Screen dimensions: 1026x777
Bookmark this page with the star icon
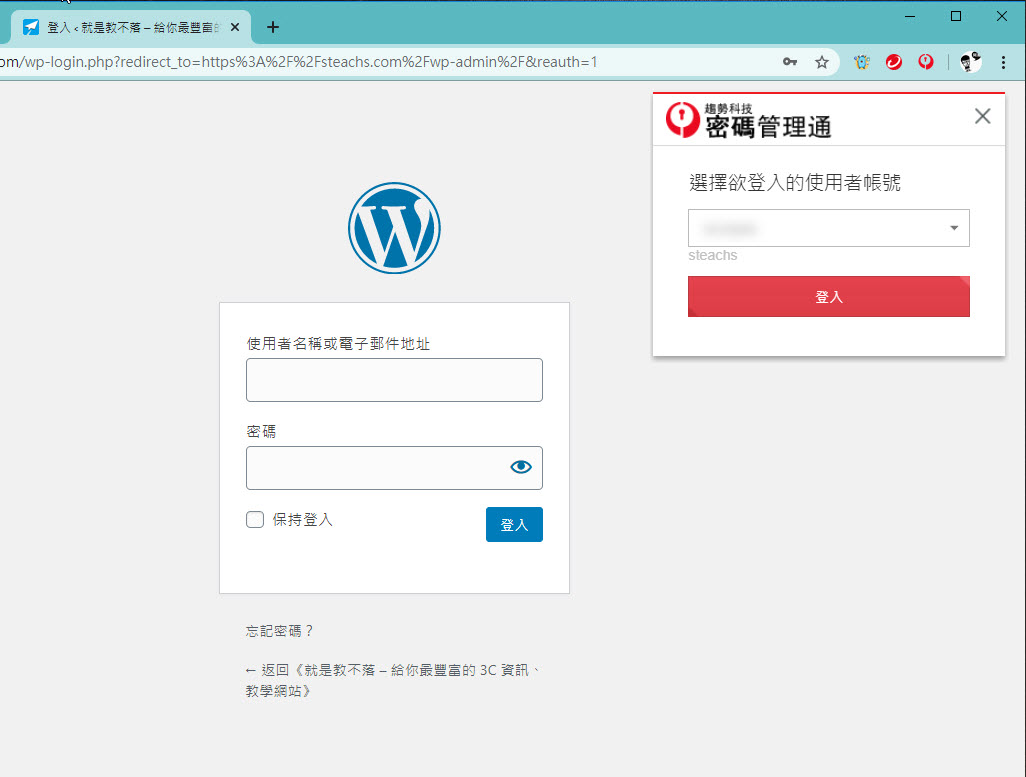coord(822,62)
